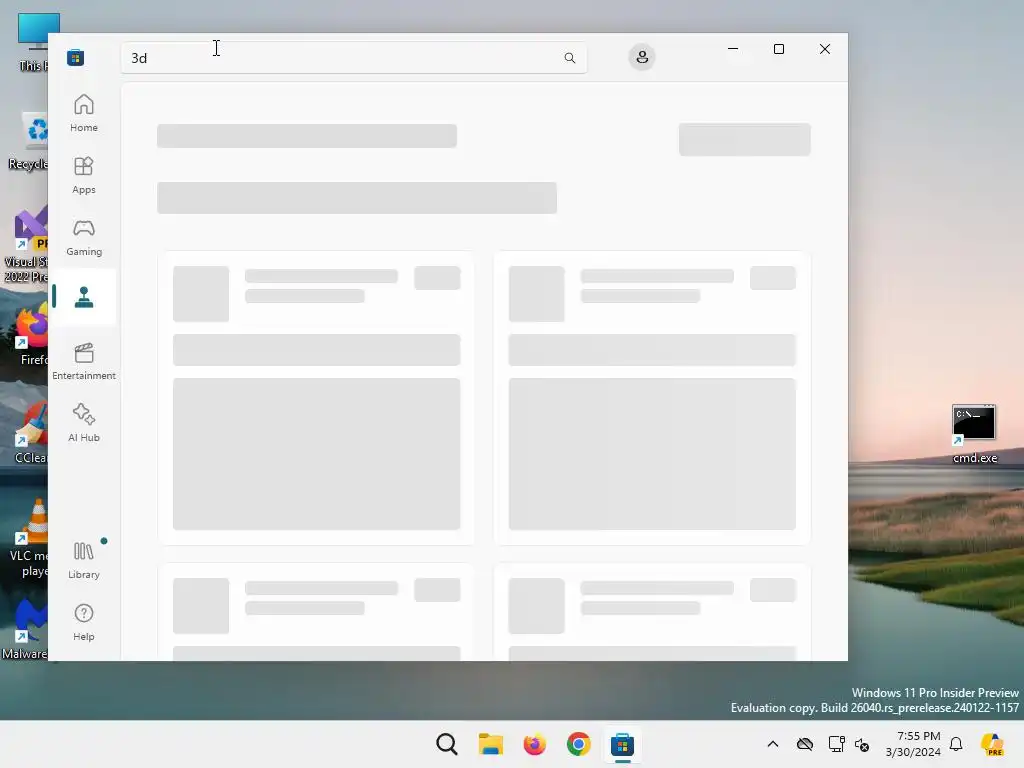Launch Firefox from the taskbar
The width and height of the screenshot is (1024, 768).
(534, 744)
